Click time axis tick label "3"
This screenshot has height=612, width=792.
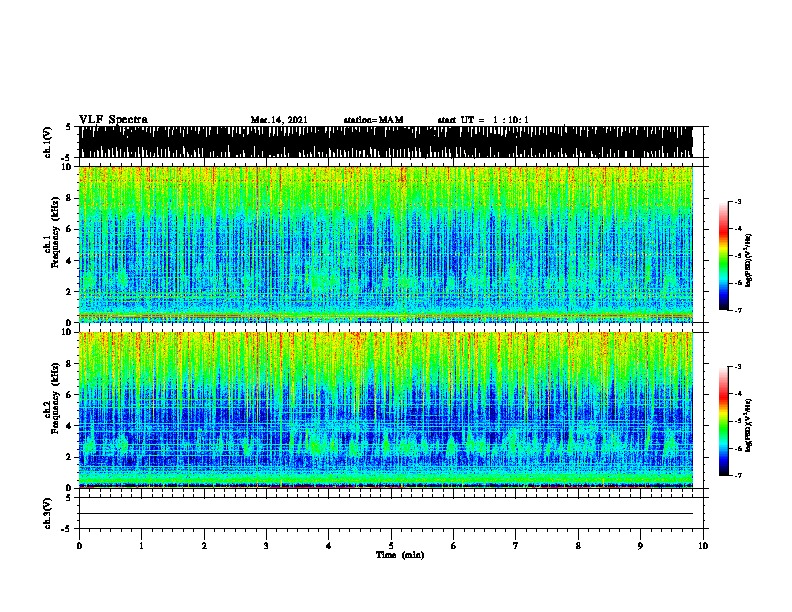coord(266,546)
